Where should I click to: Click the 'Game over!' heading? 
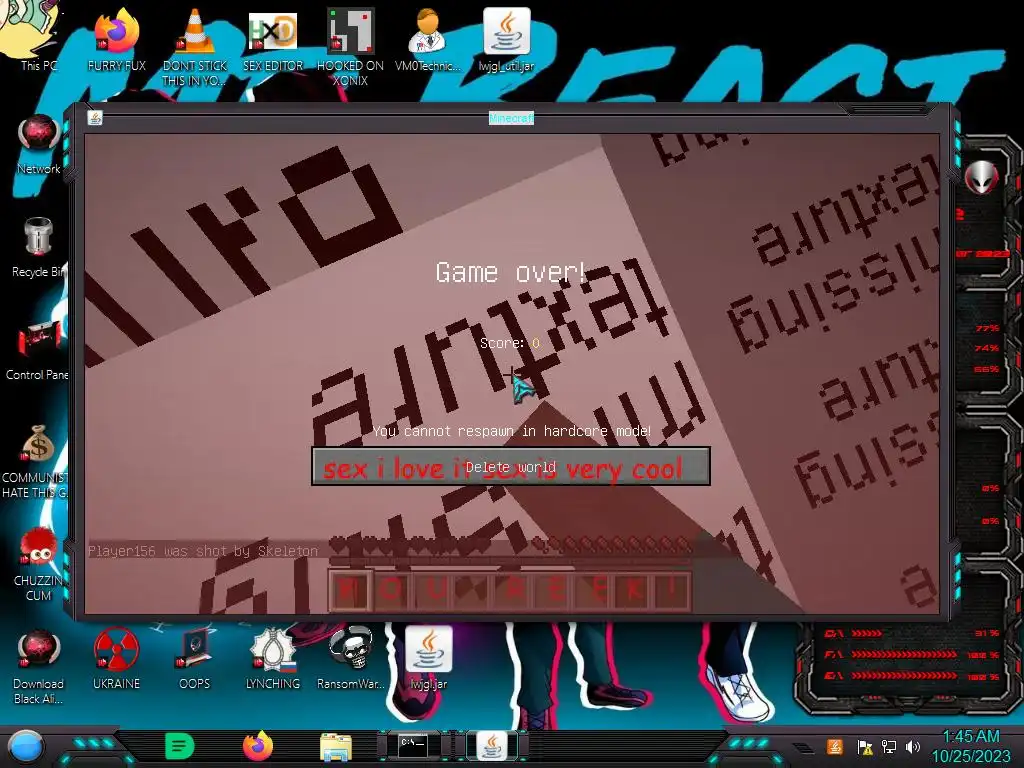point(511,272)
